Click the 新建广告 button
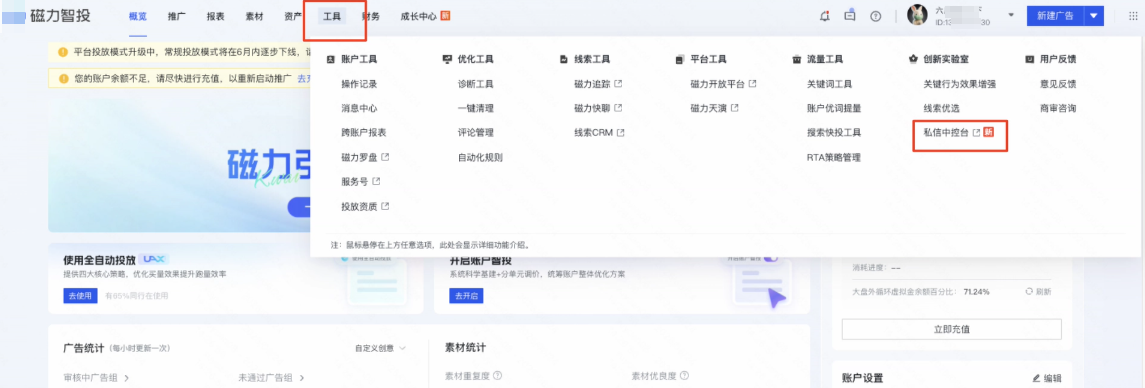The height and width of the screenshot is (388, 1145). coord(1054,15)
